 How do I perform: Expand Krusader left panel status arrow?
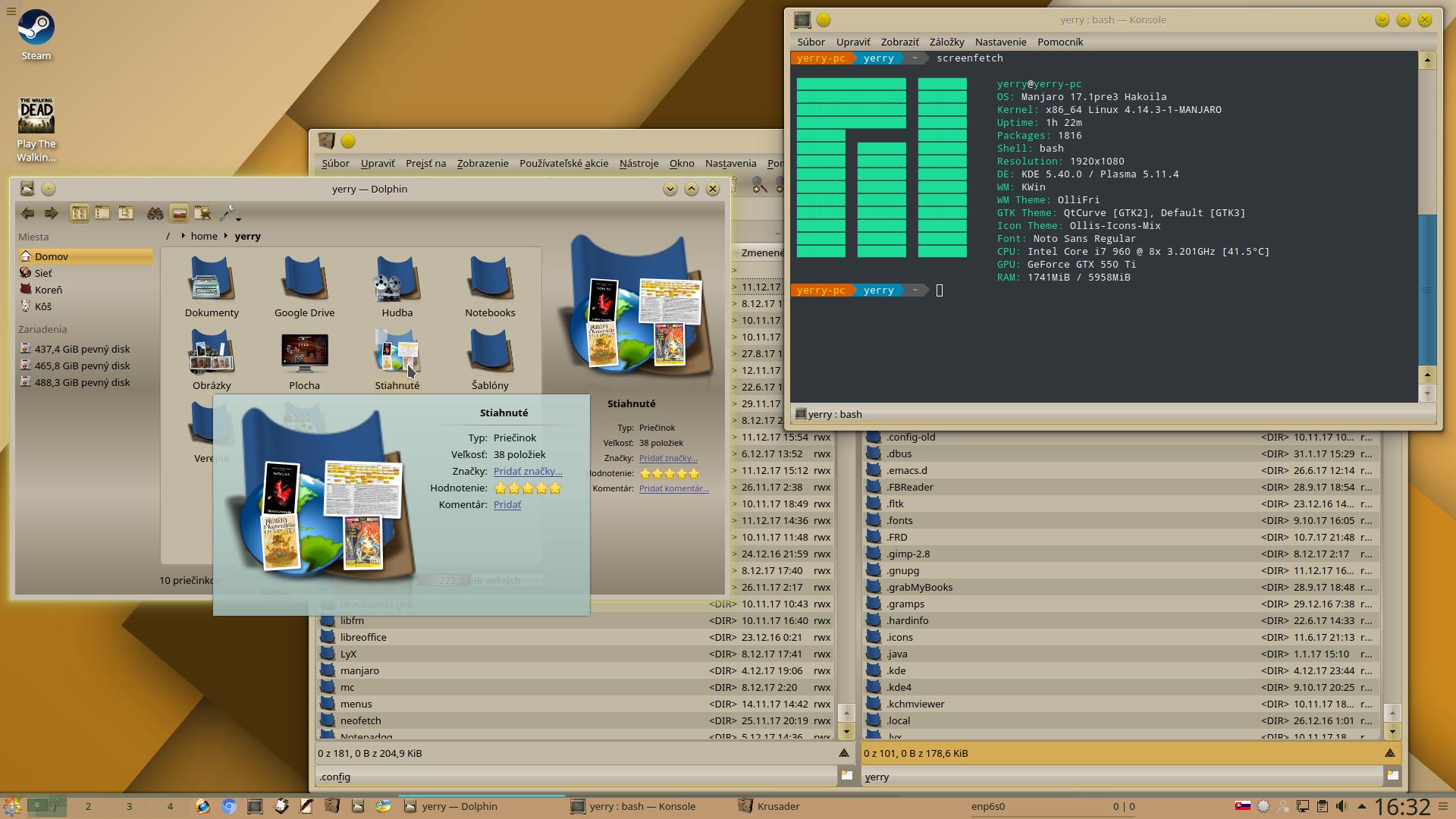[x=844, y=753]
